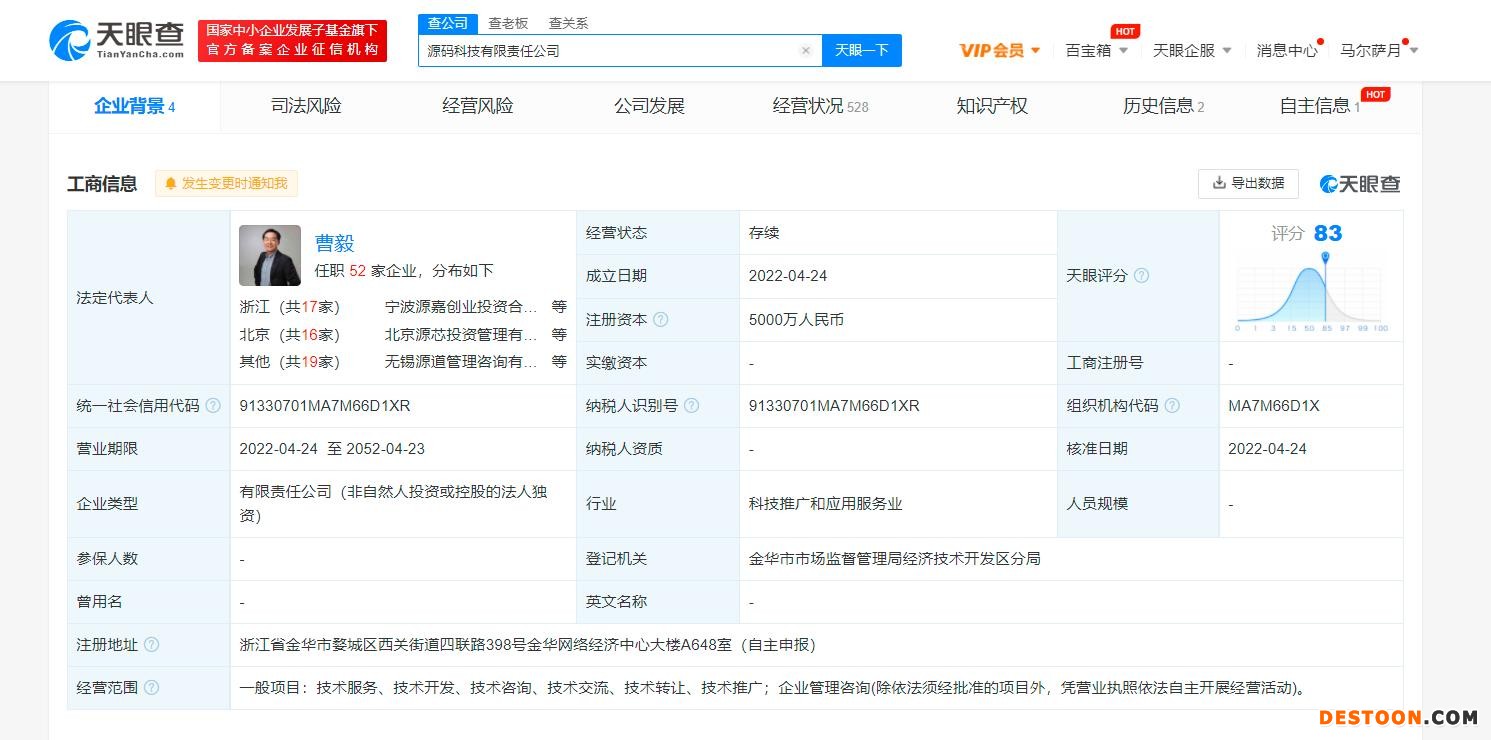Click help icon beside 注册地址
Image resolution: width=1491 pixels, height=740 pixels.
[151, 645]
